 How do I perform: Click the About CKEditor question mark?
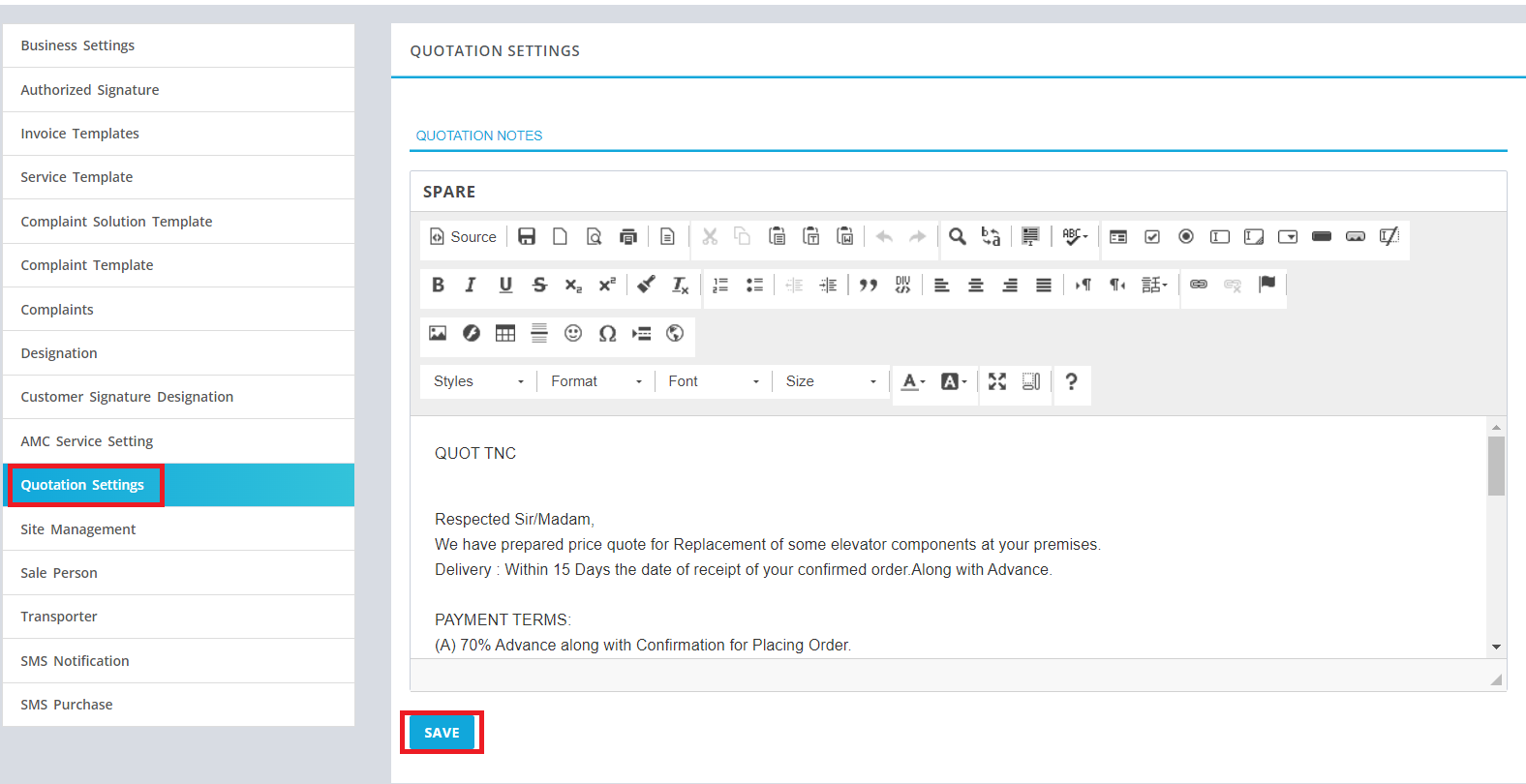click(x=1071, y=381)
